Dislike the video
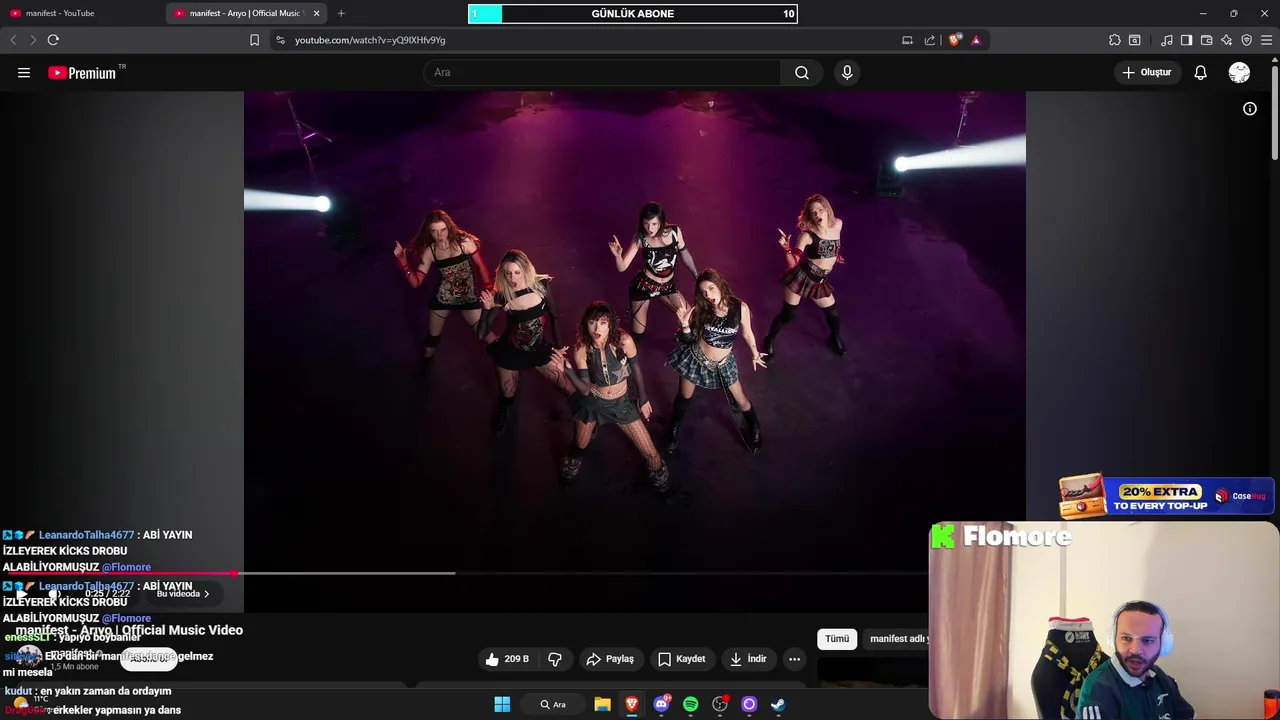The width and height of the screenshot is (1280, 720). point(555,659)
